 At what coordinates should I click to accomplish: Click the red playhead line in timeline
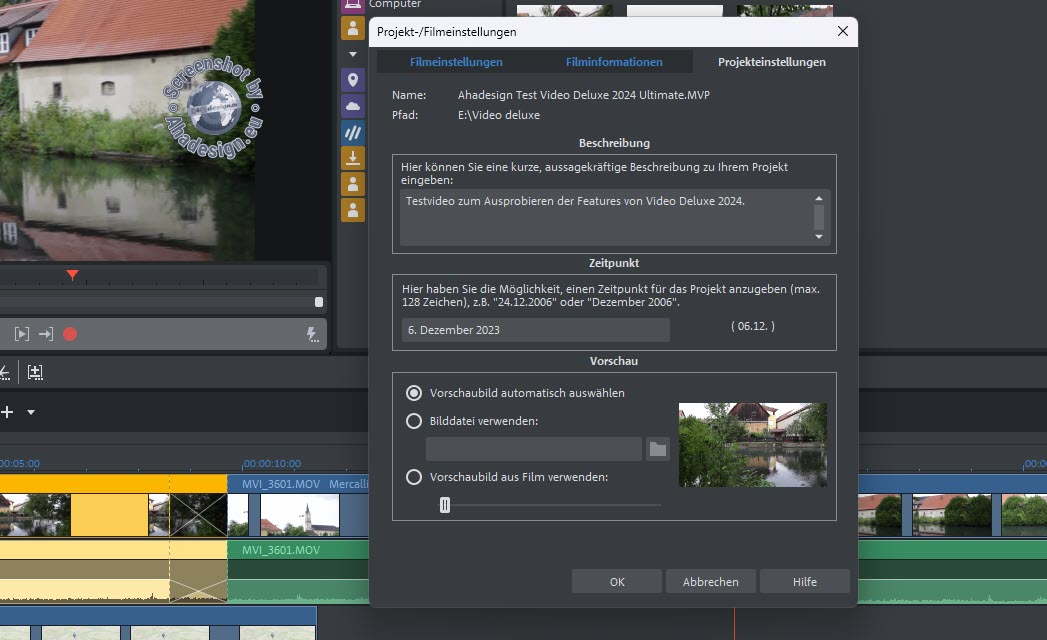[735, 623]
